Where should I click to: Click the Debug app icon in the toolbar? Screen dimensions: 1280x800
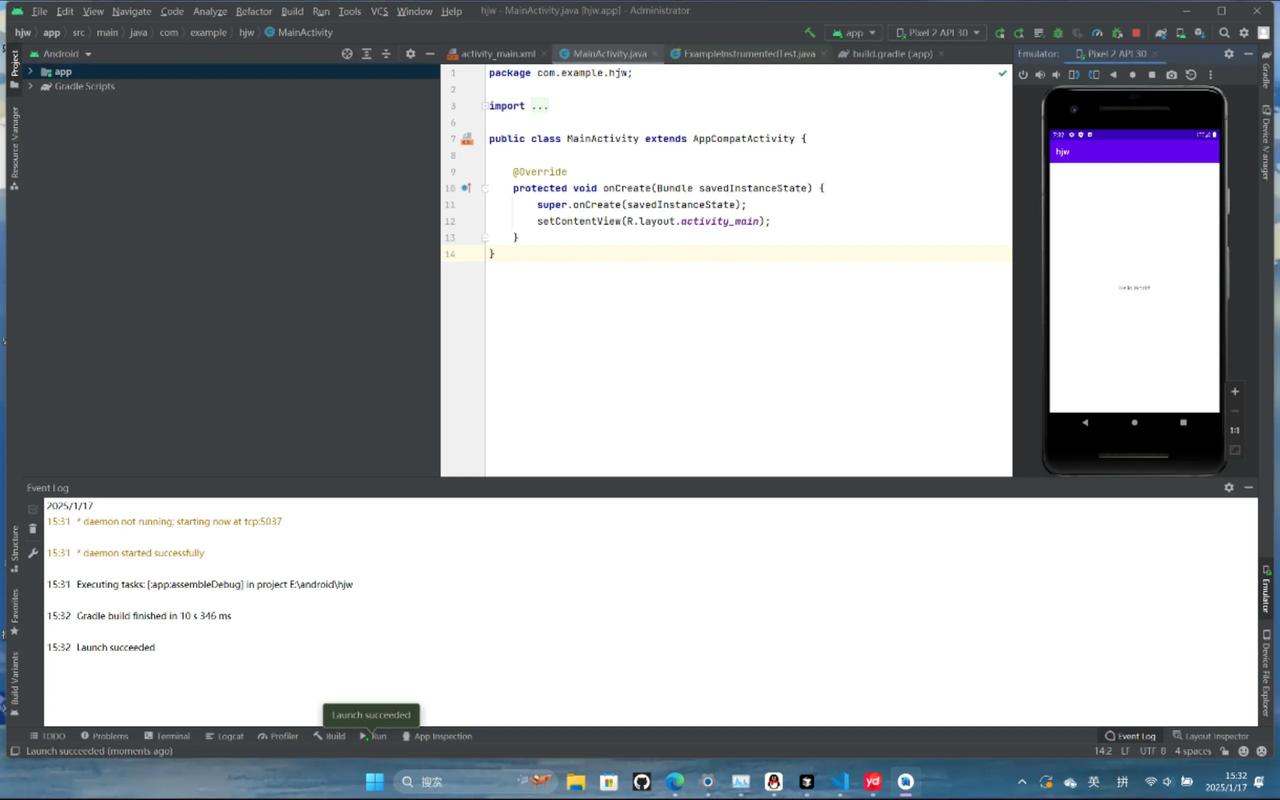click(x=1057, y=32)
